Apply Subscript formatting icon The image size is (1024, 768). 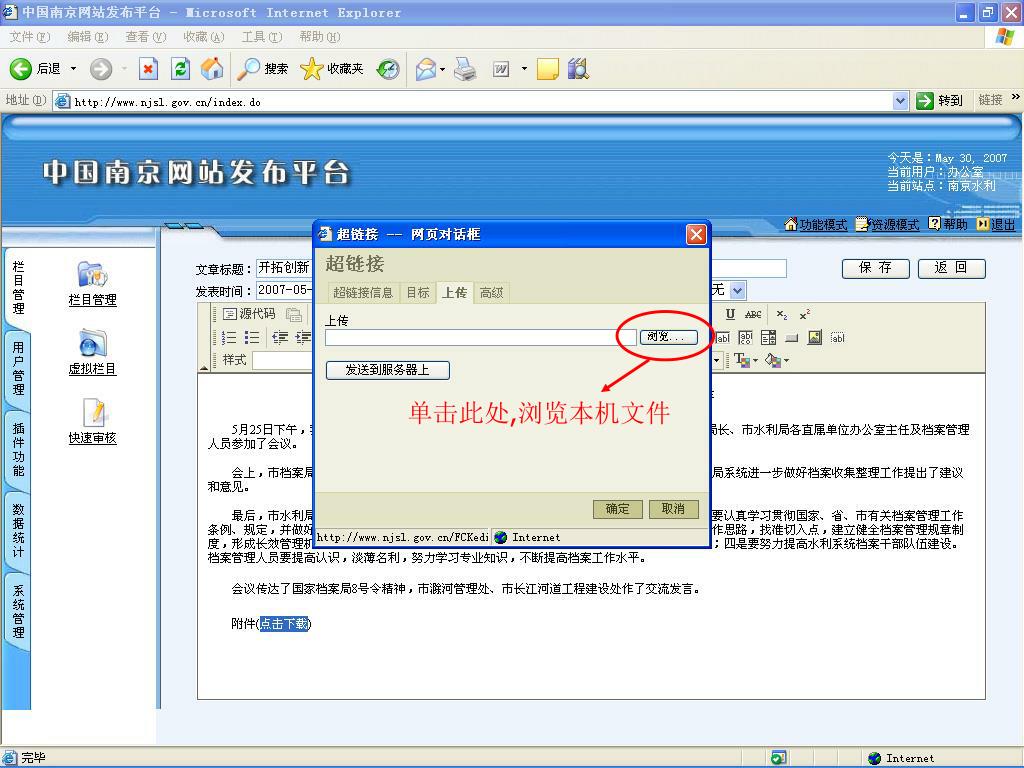pos(782,315)
